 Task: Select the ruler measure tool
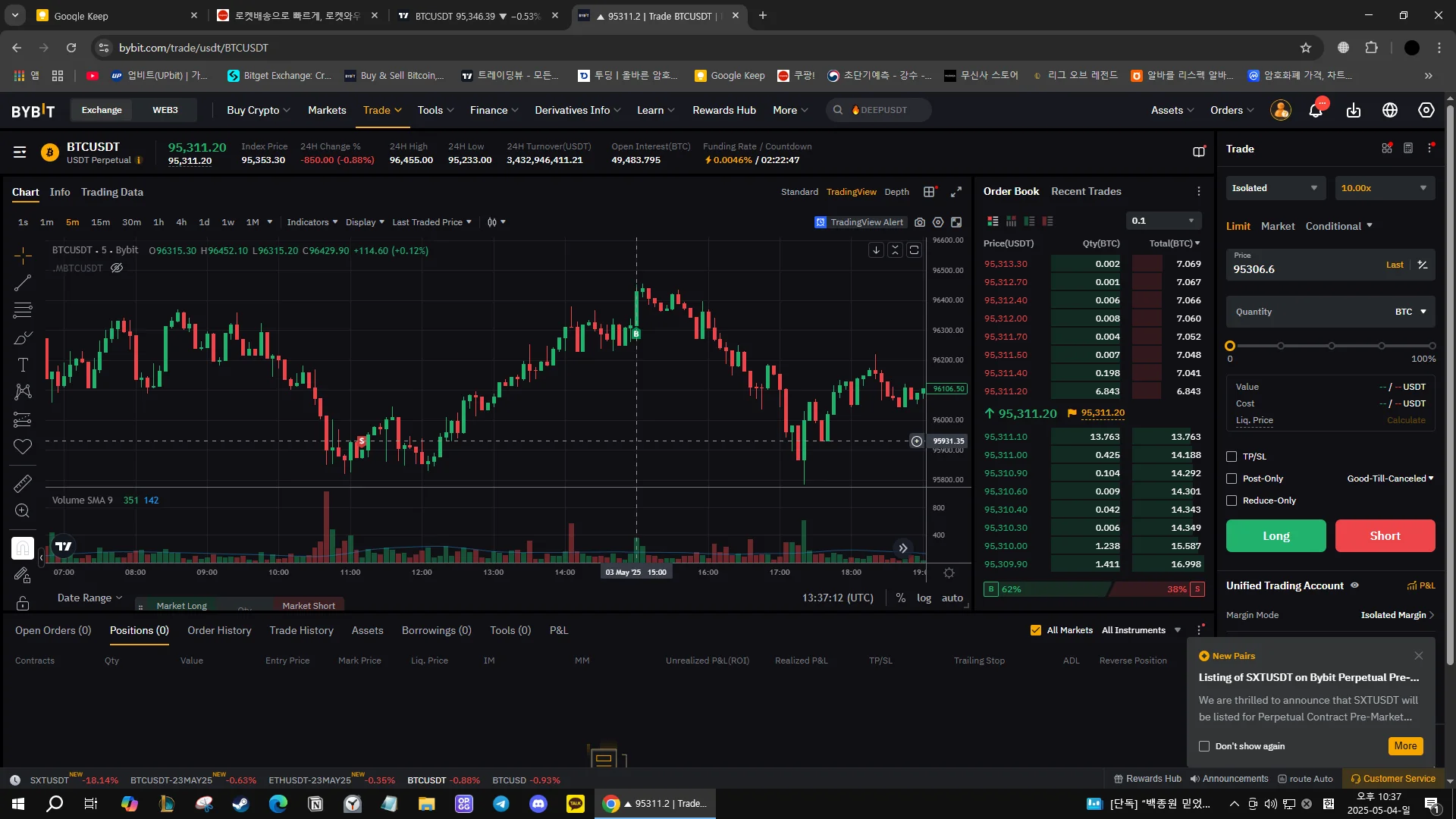(23, 483)
